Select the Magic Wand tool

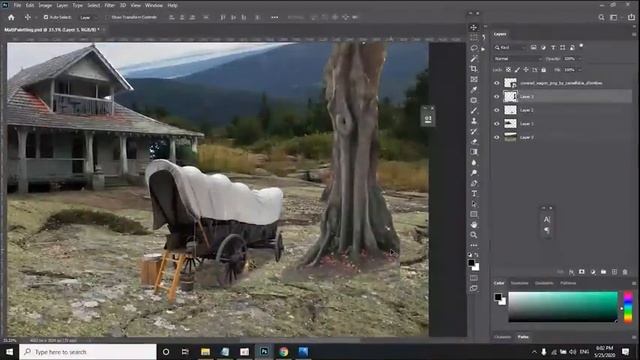(x=473, y=59)
